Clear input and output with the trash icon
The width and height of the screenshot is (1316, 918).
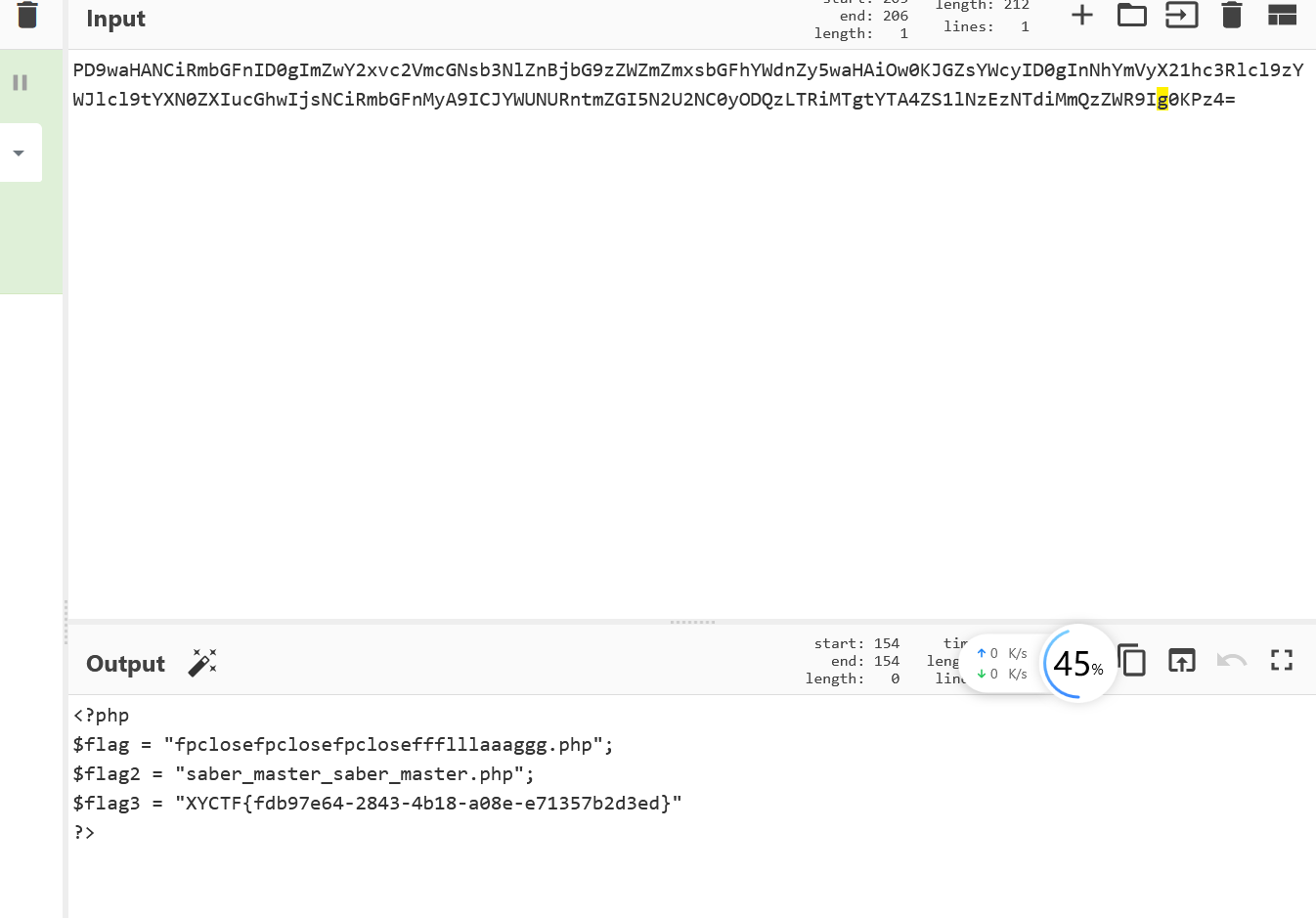(x=1232, y=15)
